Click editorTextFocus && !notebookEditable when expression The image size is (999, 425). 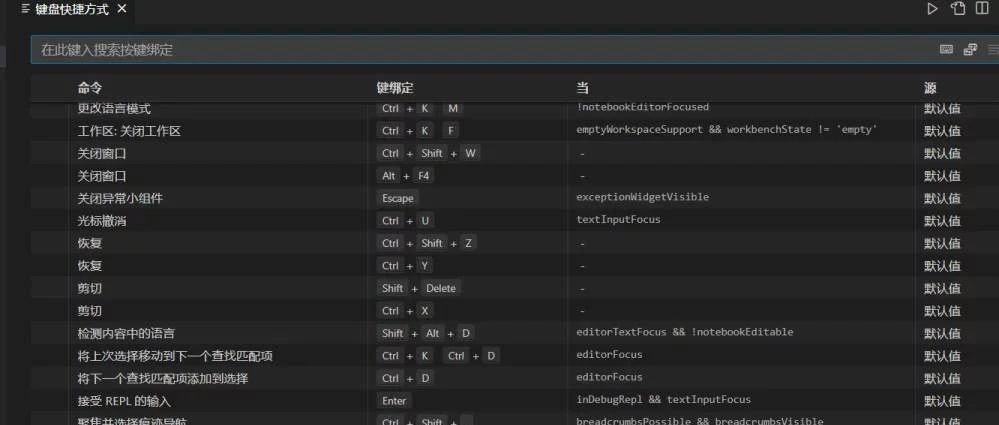click(684, 332)
